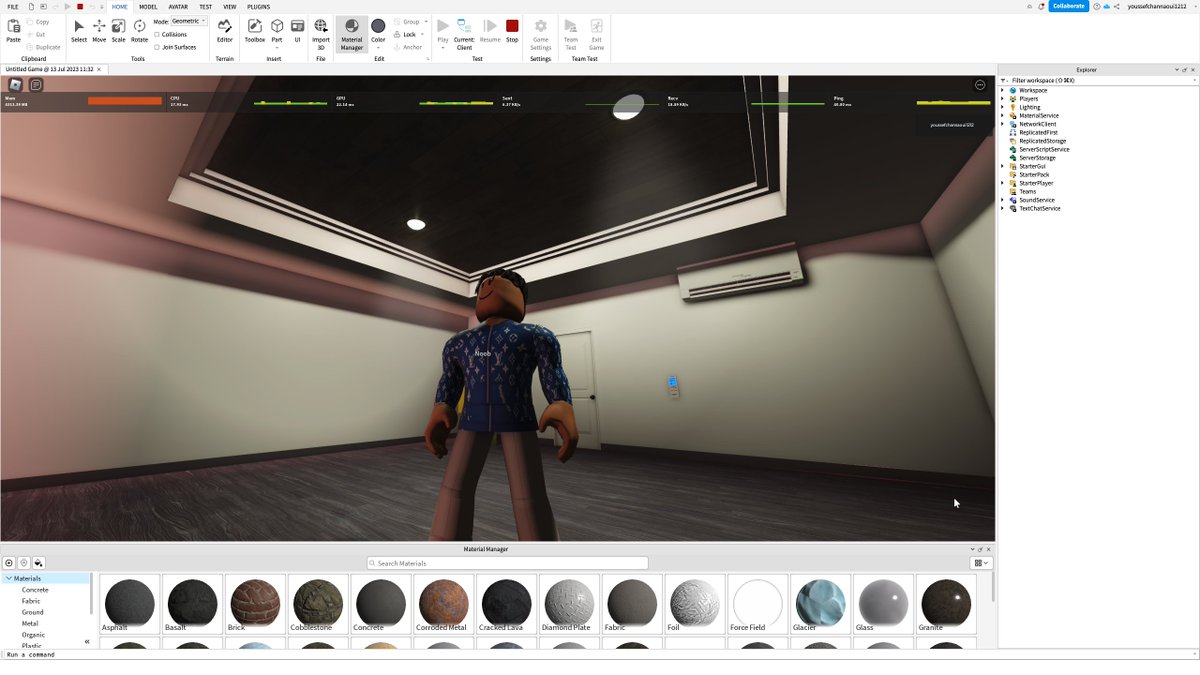Switch to the TEST ribbon tab

[205, 6]
